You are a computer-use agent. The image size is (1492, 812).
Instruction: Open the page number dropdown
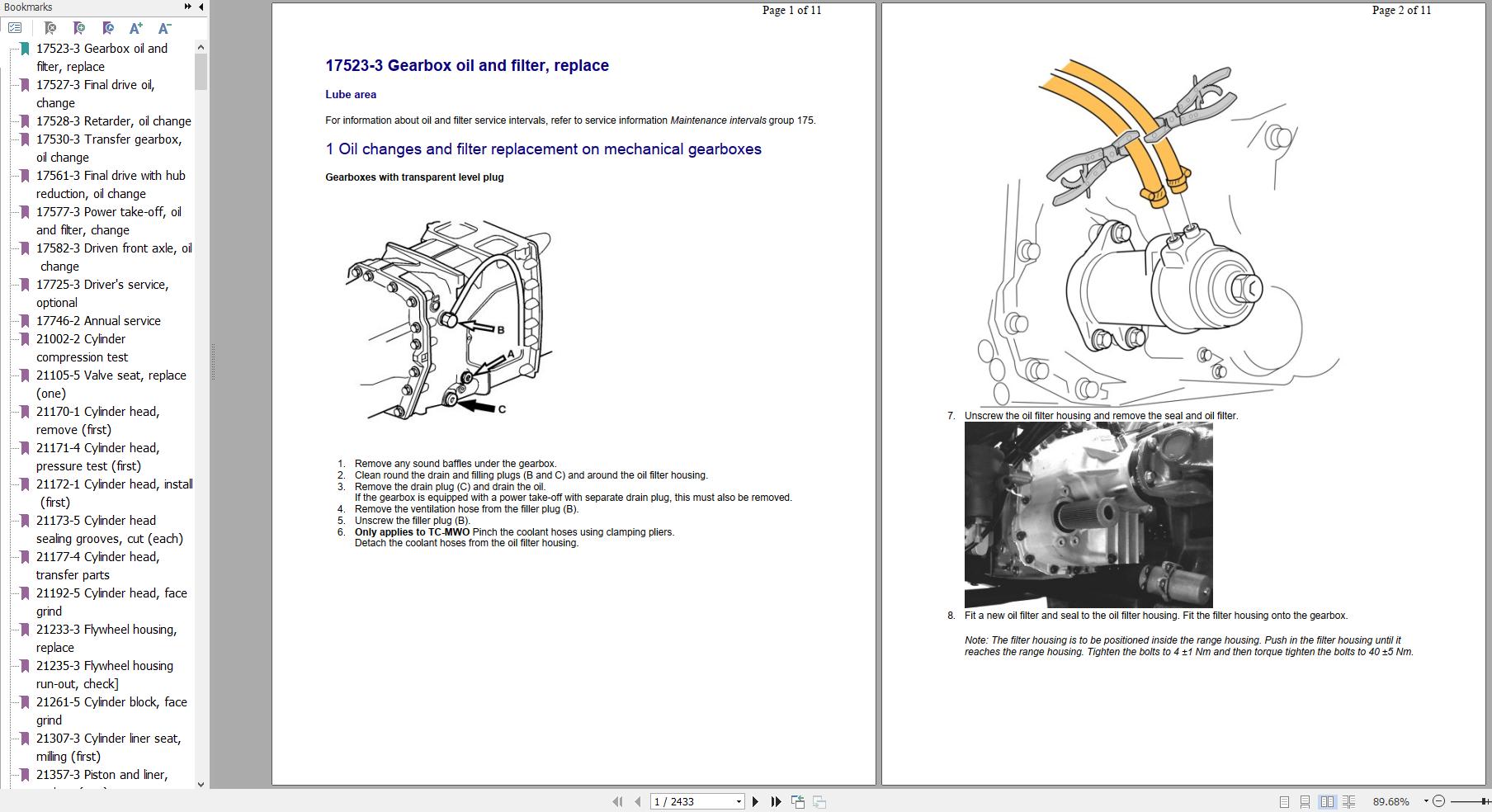739,801
